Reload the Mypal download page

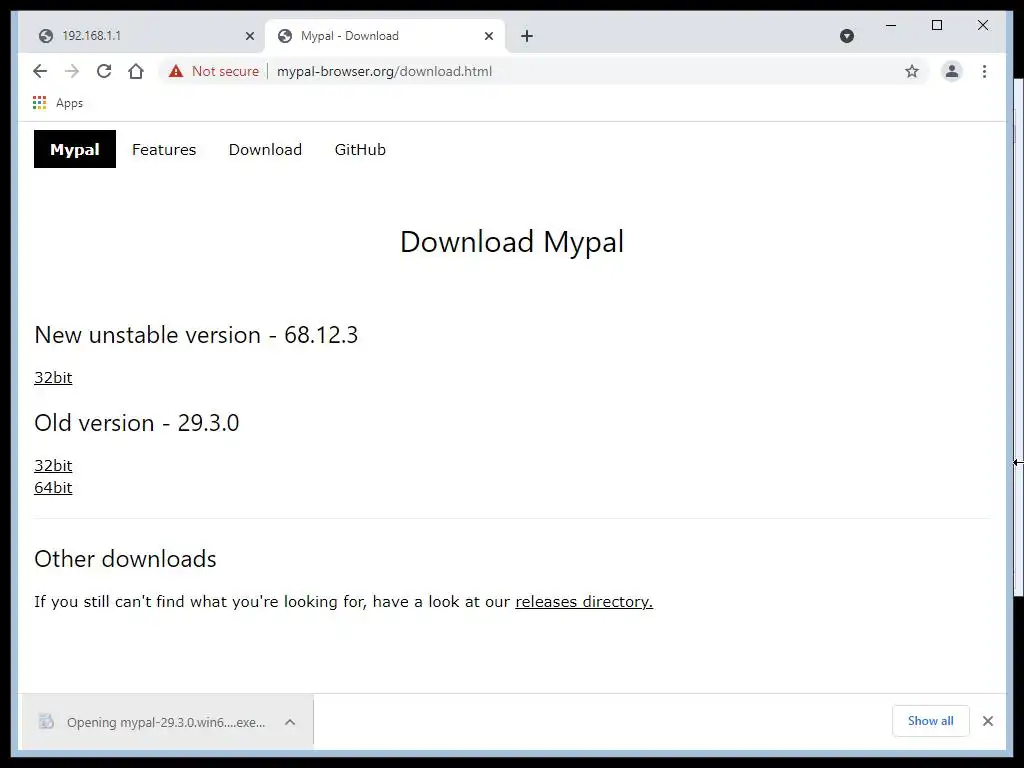104,71
